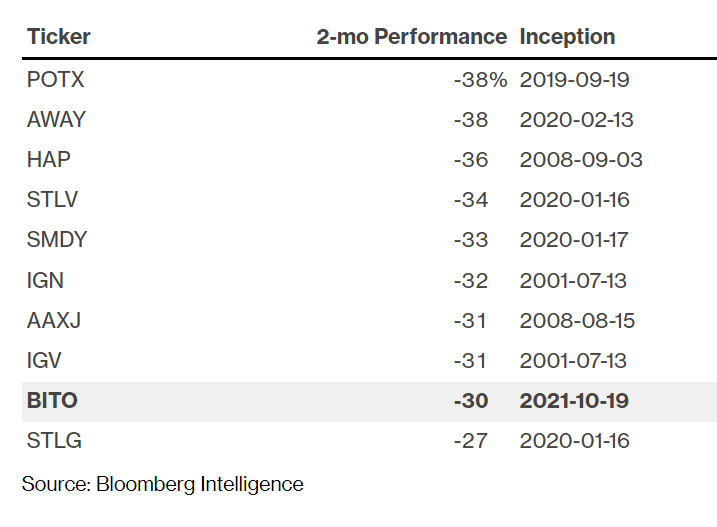717x527 pixels.
Task: Click the Ticker column header
Action: coord(59,37)
